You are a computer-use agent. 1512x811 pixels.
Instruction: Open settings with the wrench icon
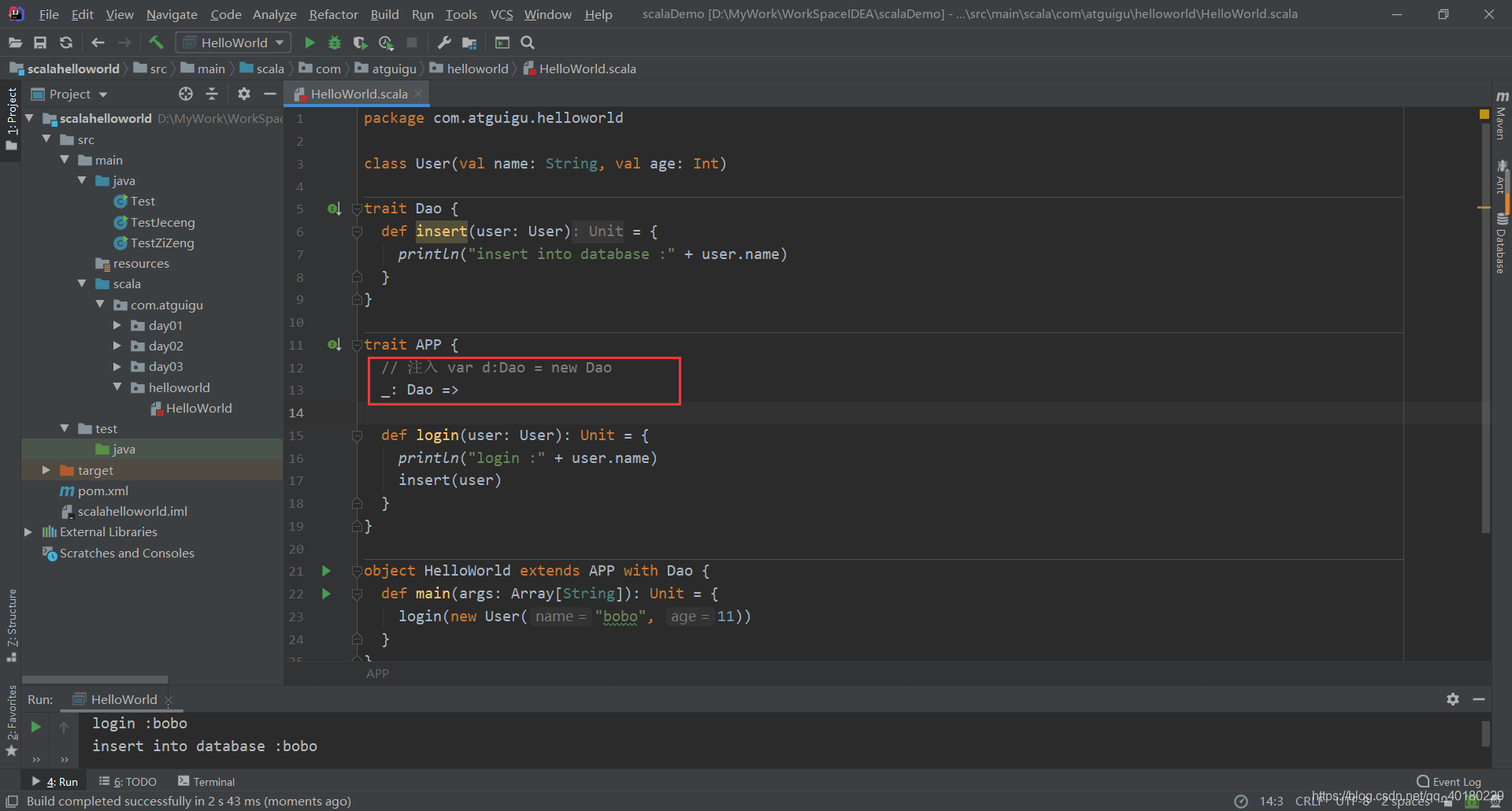(x=443, y=43)
